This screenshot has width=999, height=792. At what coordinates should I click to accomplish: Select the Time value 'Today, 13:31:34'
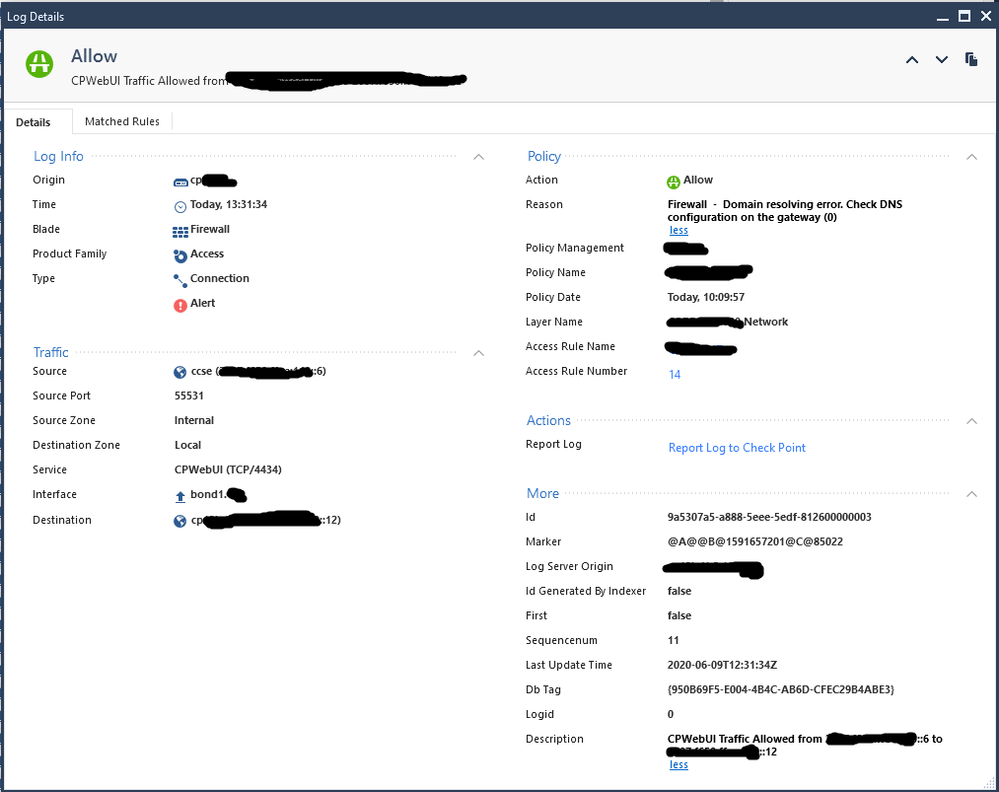click(x=229, y=205)
